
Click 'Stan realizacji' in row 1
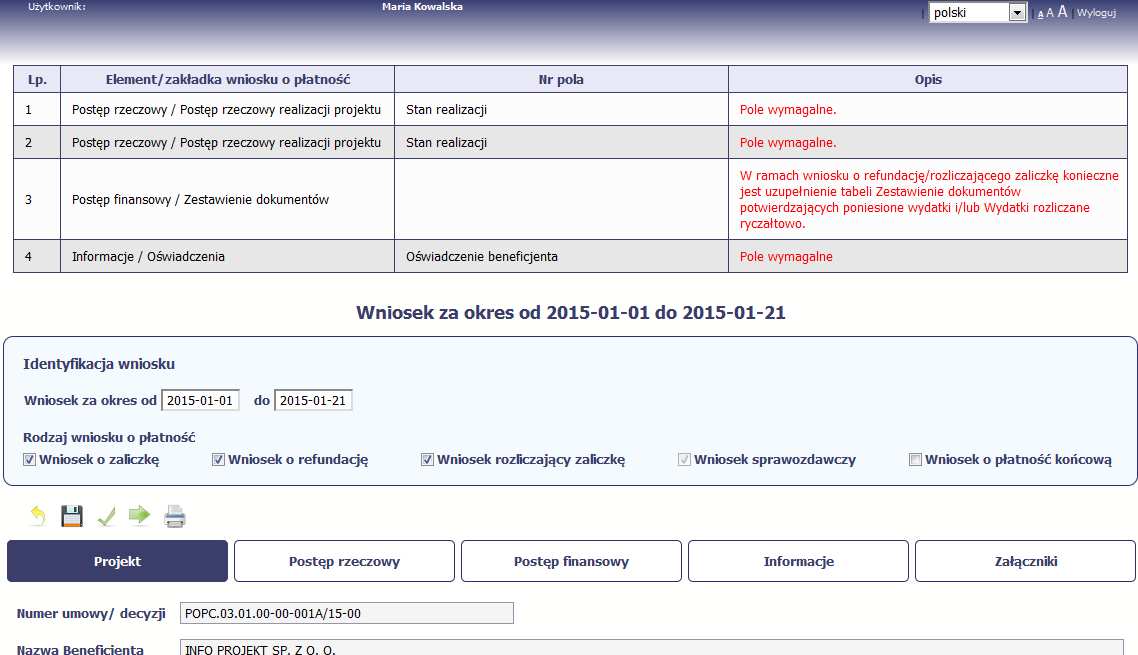(446, 110)
